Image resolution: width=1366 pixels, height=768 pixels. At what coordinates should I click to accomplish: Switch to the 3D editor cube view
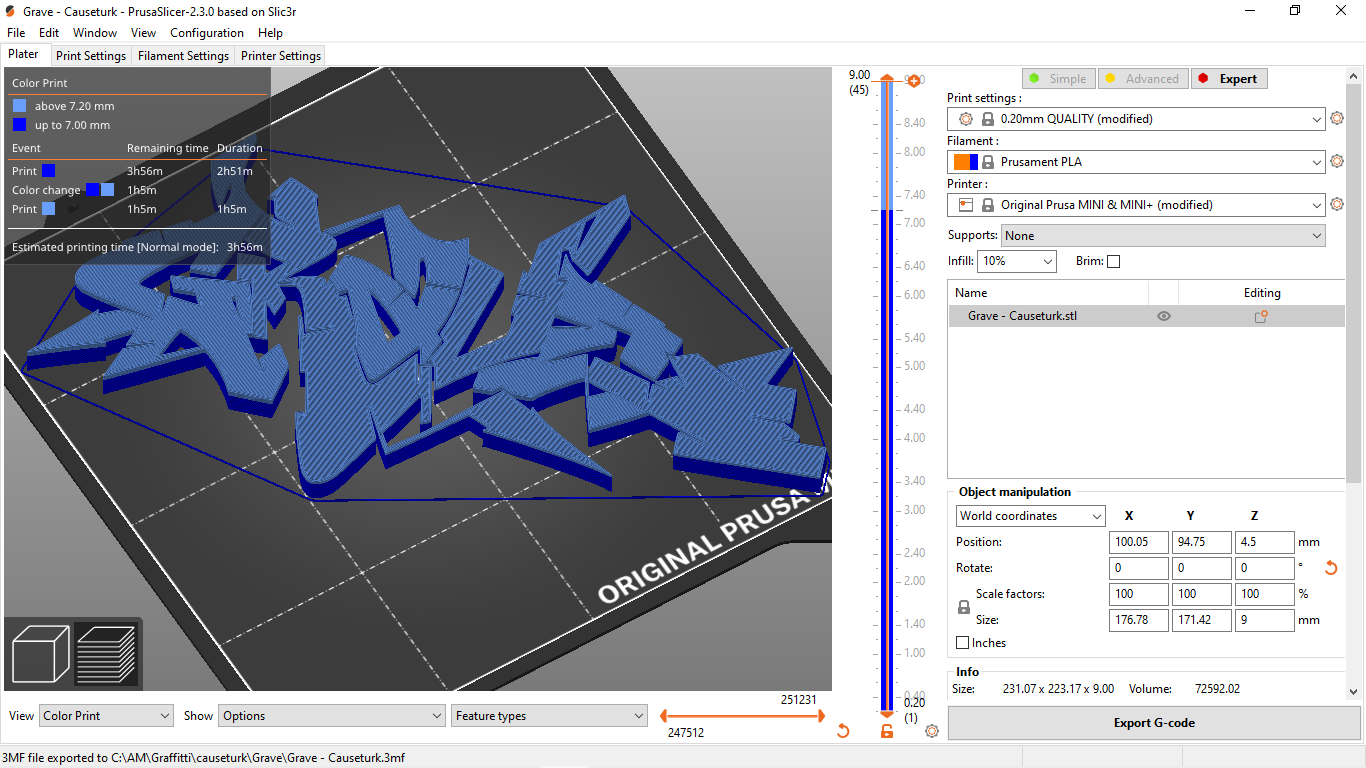point(40,654)
